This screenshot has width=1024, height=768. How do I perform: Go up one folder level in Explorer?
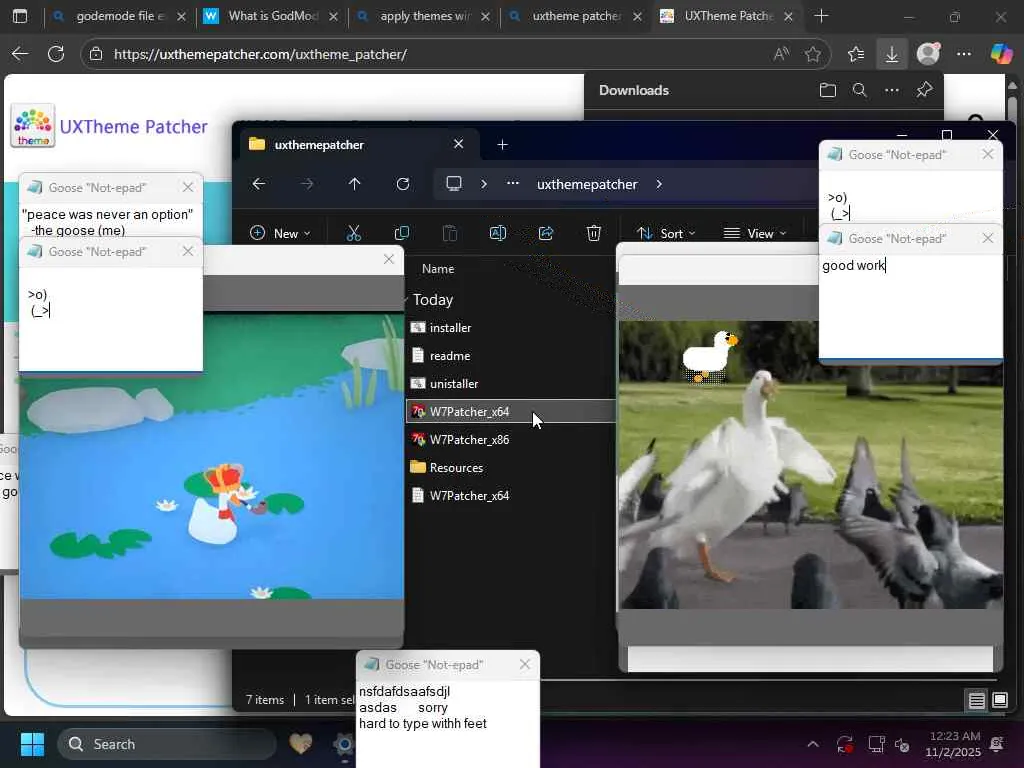tap(355, 184)
